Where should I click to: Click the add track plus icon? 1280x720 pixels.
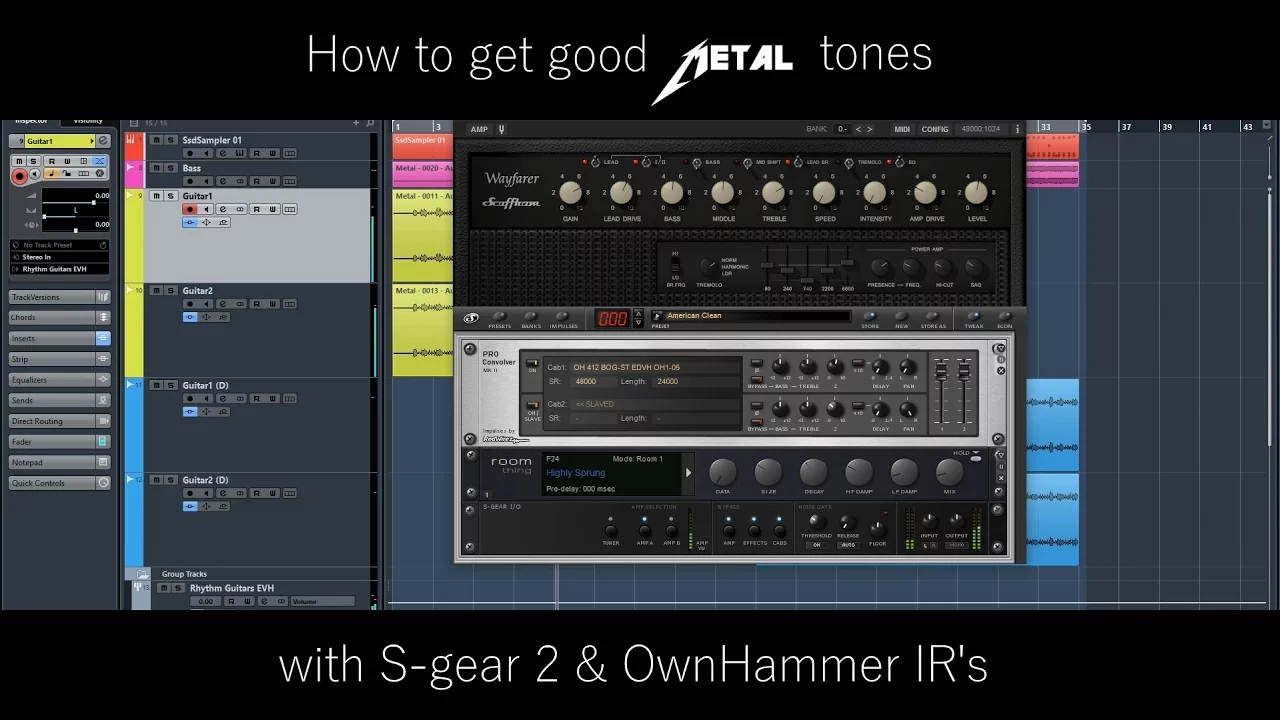tap(356, 123)
